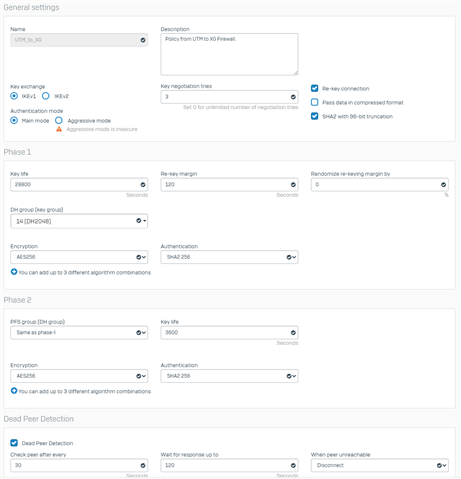
Task: Click the plus icon under Phase 1 Encryption
Action: (14, 272)
